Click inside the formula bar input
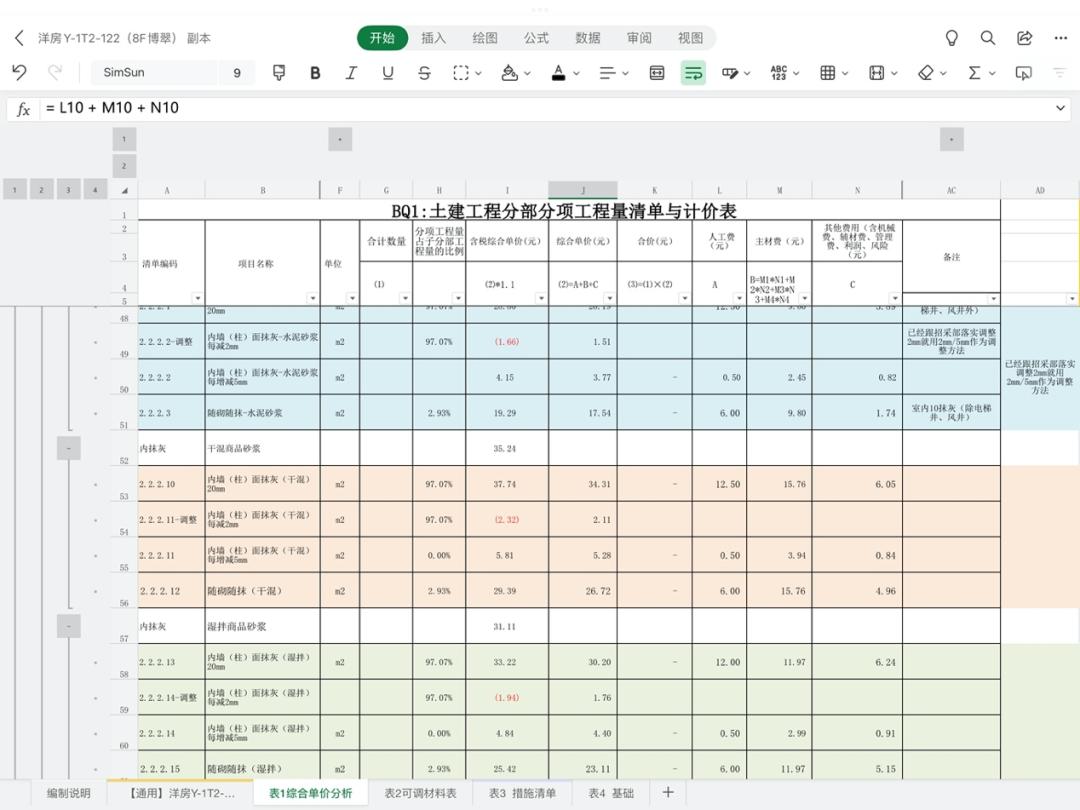The height and width of the screenshot is (810, 1080). point(300,109)
